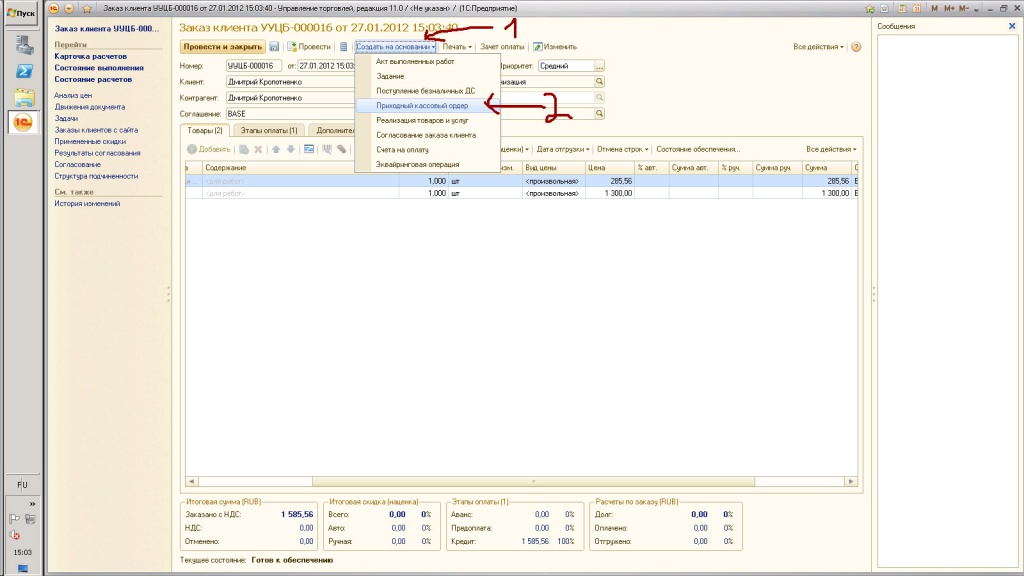Open the Печать dropdown
1024x576 pixels.
456,47
